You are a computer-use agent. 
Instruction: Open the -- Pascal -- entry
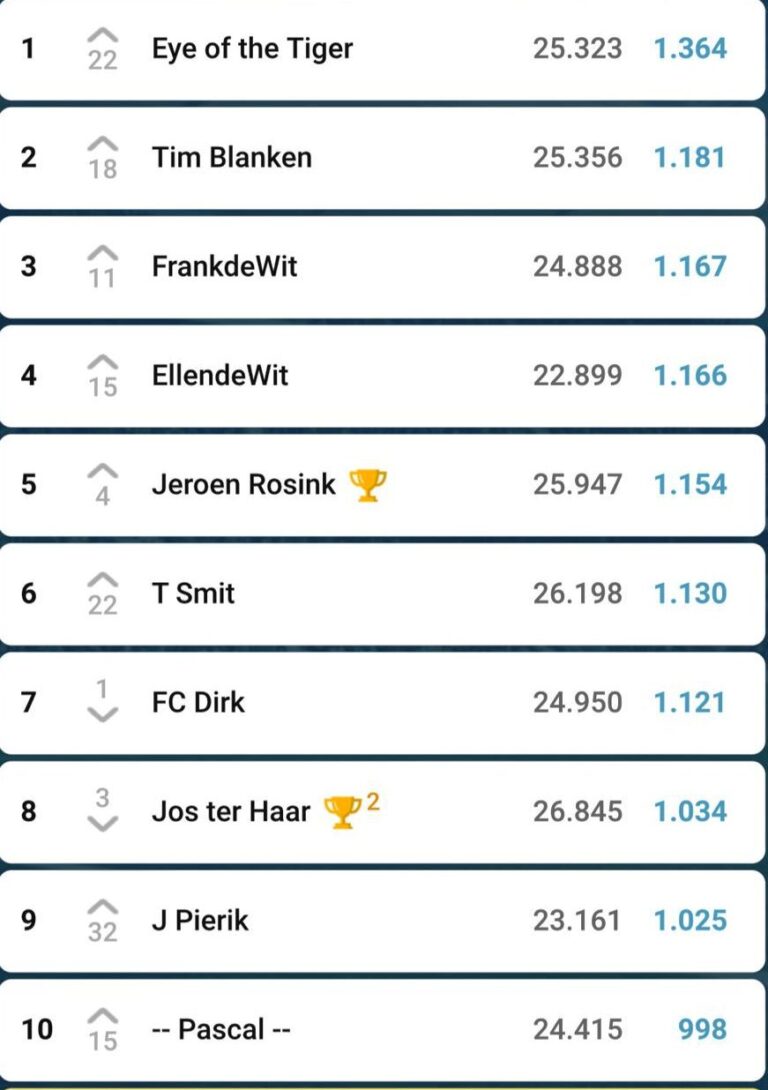click(221, 1029)
